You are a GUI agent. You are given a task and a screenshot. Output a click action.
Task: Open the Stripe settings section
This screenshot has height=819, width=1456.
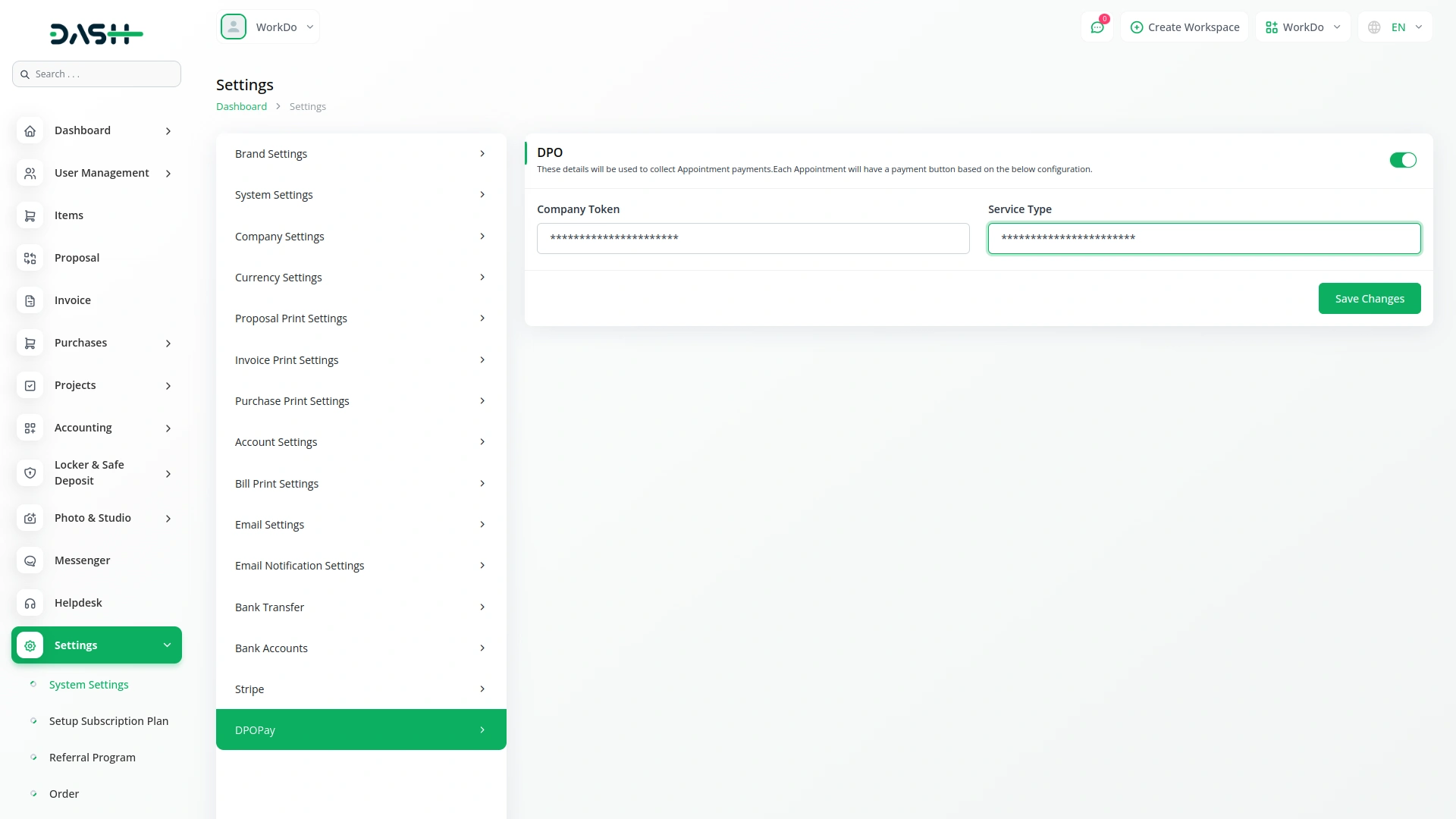[x=361, y=689]
